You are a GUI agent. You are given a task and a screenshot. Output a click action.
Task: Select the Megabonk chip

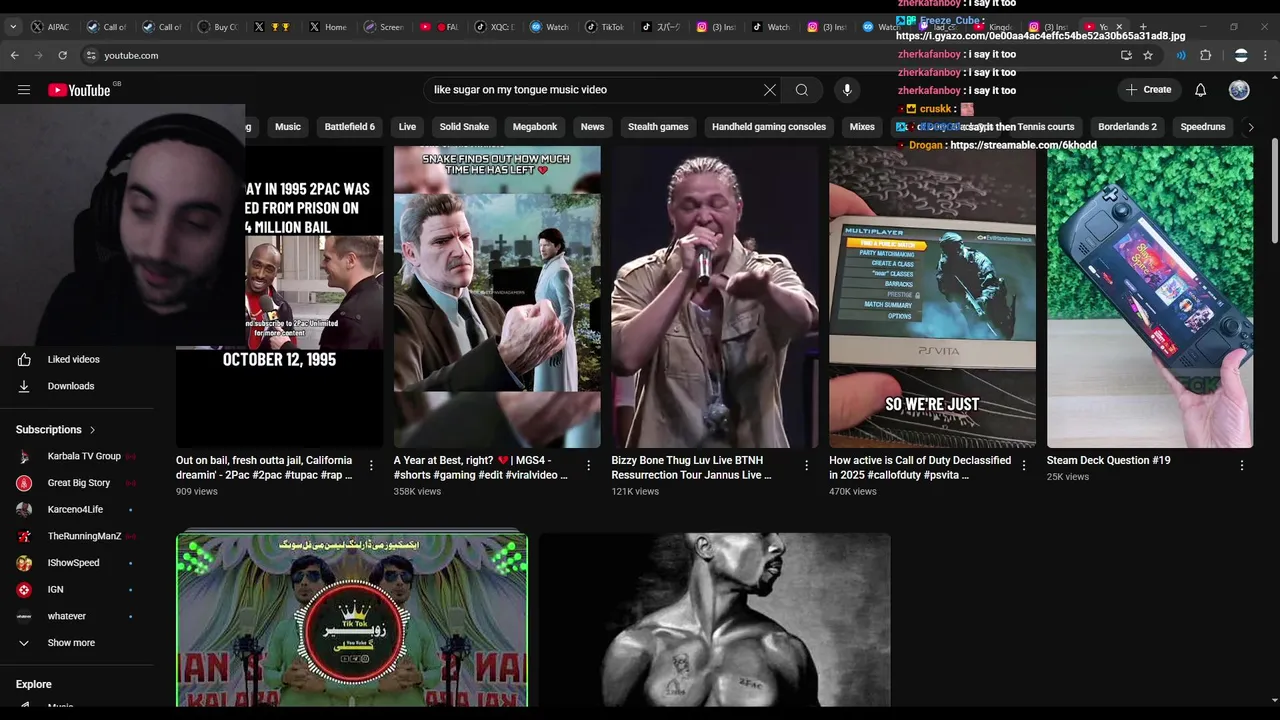[535, 127]
